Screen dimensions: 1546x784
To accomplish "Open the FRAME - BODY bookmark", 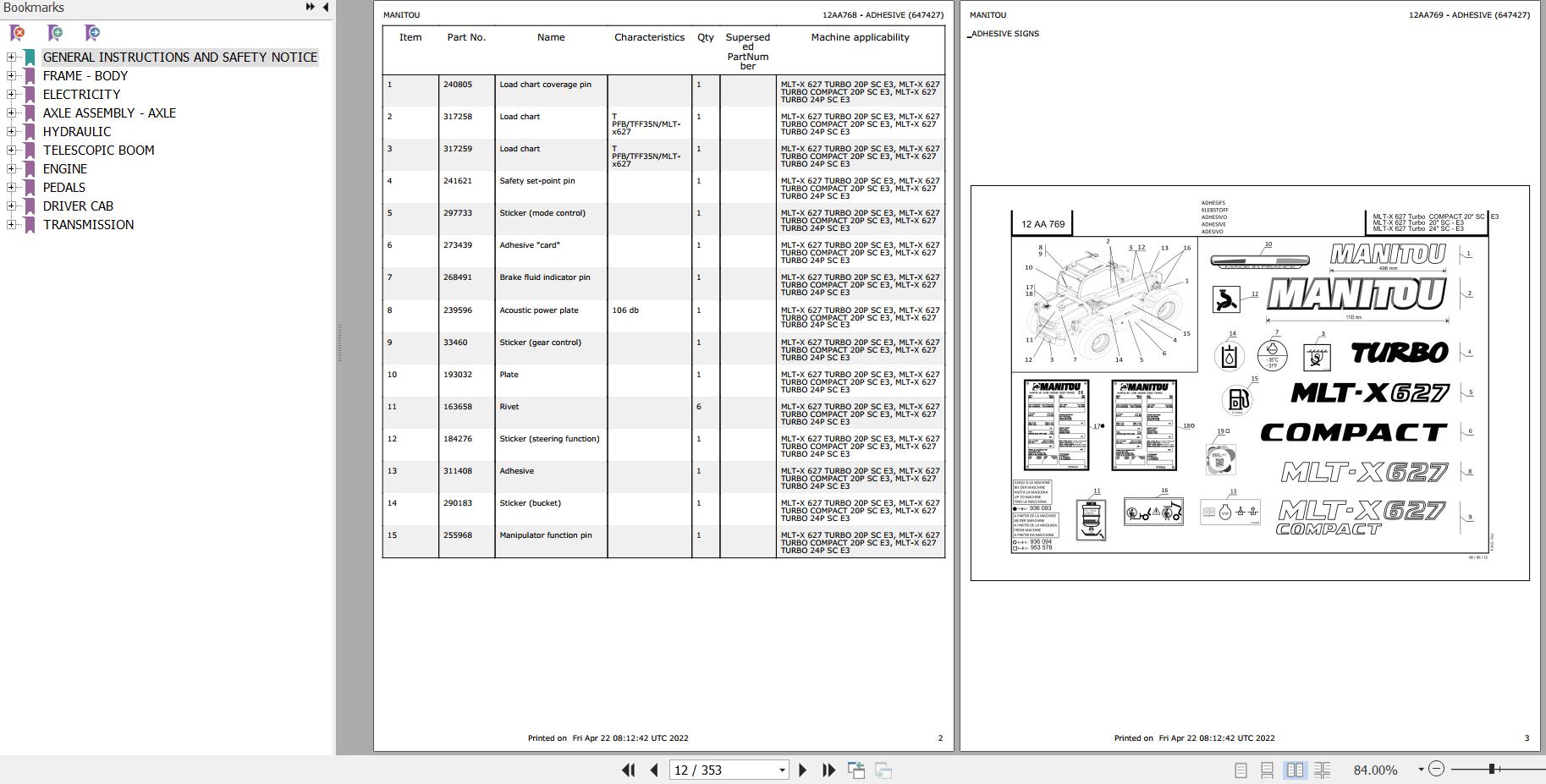I will (x=85, y=76).
